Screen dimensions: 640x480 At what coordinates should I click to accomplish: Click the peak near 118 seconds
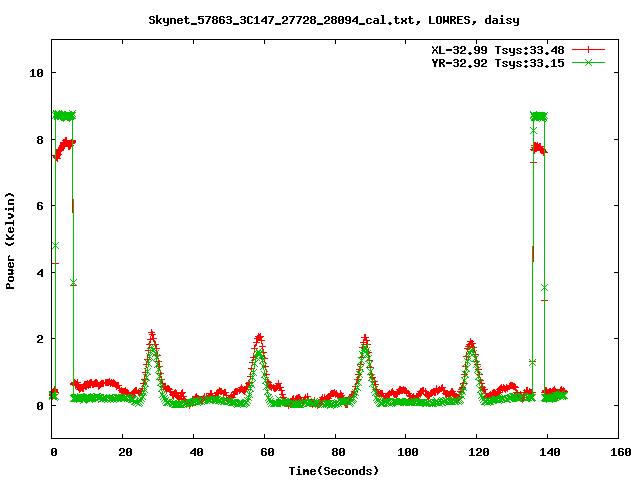tap(471, 345)
